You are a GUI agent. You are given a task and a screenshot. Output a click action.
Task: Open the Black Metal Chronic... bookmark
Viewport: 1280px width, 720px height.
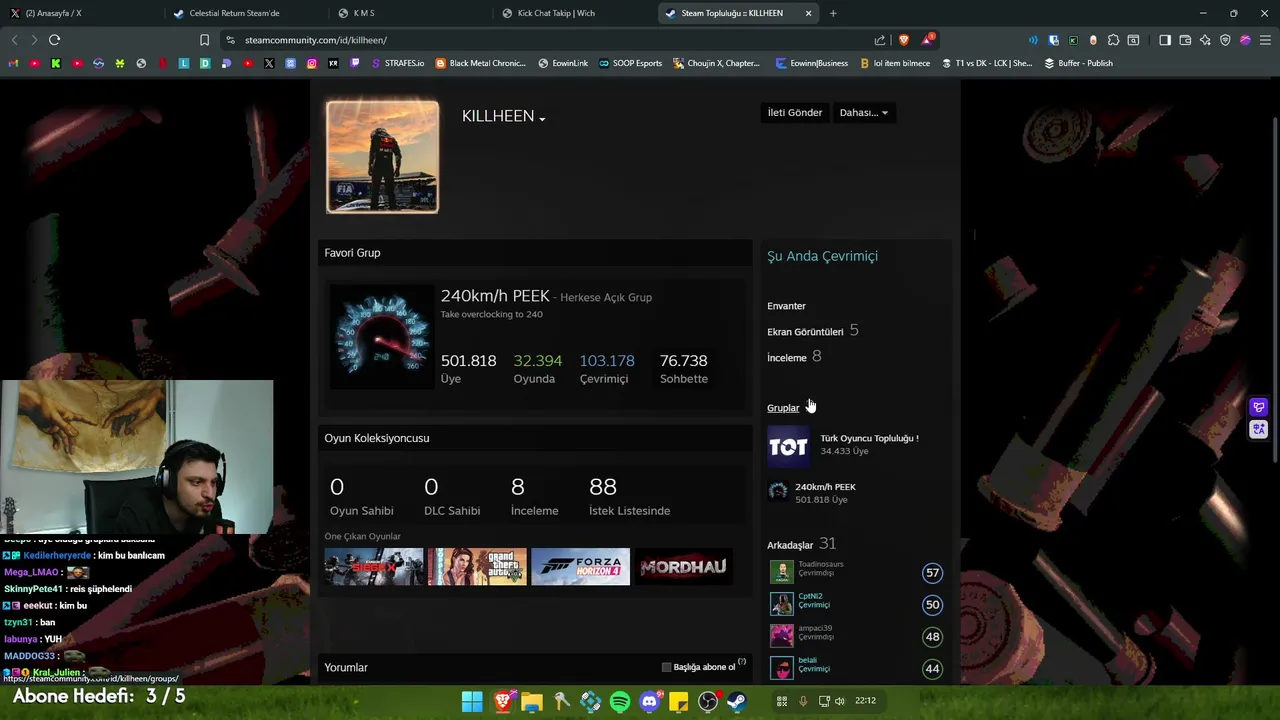(480, 63)
